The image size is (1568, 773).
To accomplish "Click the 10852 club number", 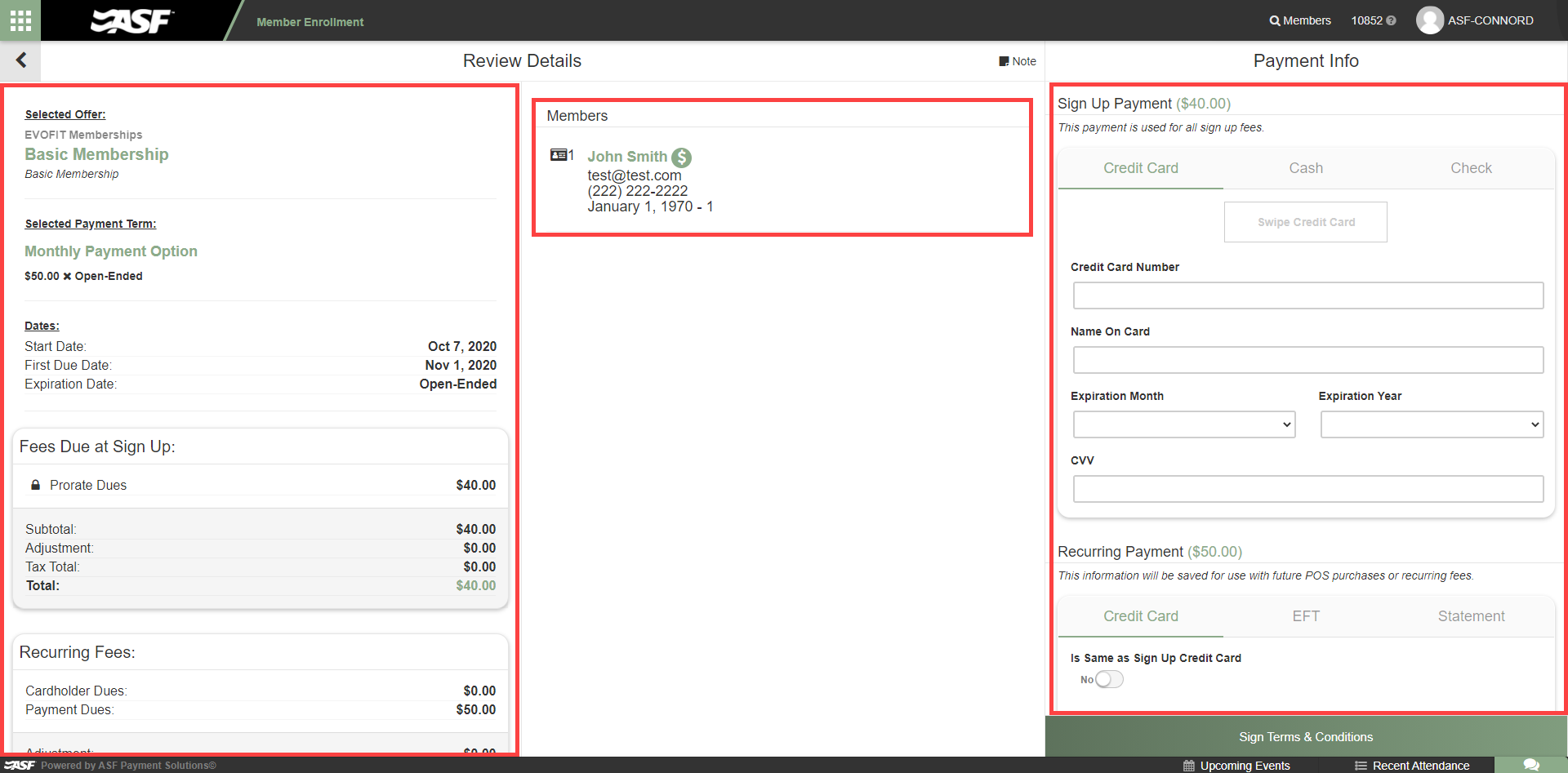I will point(1366,20).
